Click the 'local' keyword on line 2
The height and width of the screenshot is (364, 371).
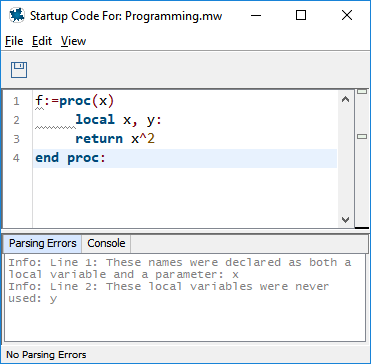pos(95,120)
